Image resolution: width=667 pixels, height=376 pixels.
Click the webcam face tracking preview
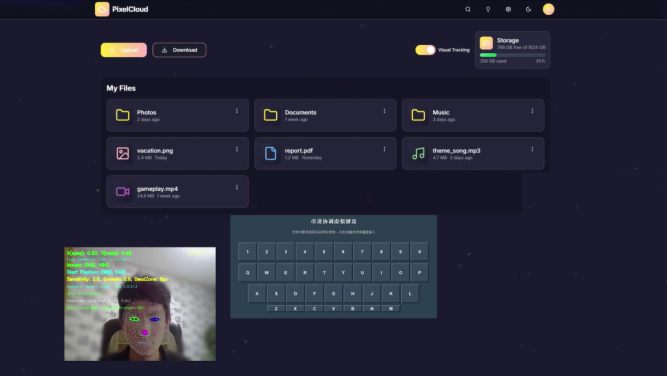(140, 304)
